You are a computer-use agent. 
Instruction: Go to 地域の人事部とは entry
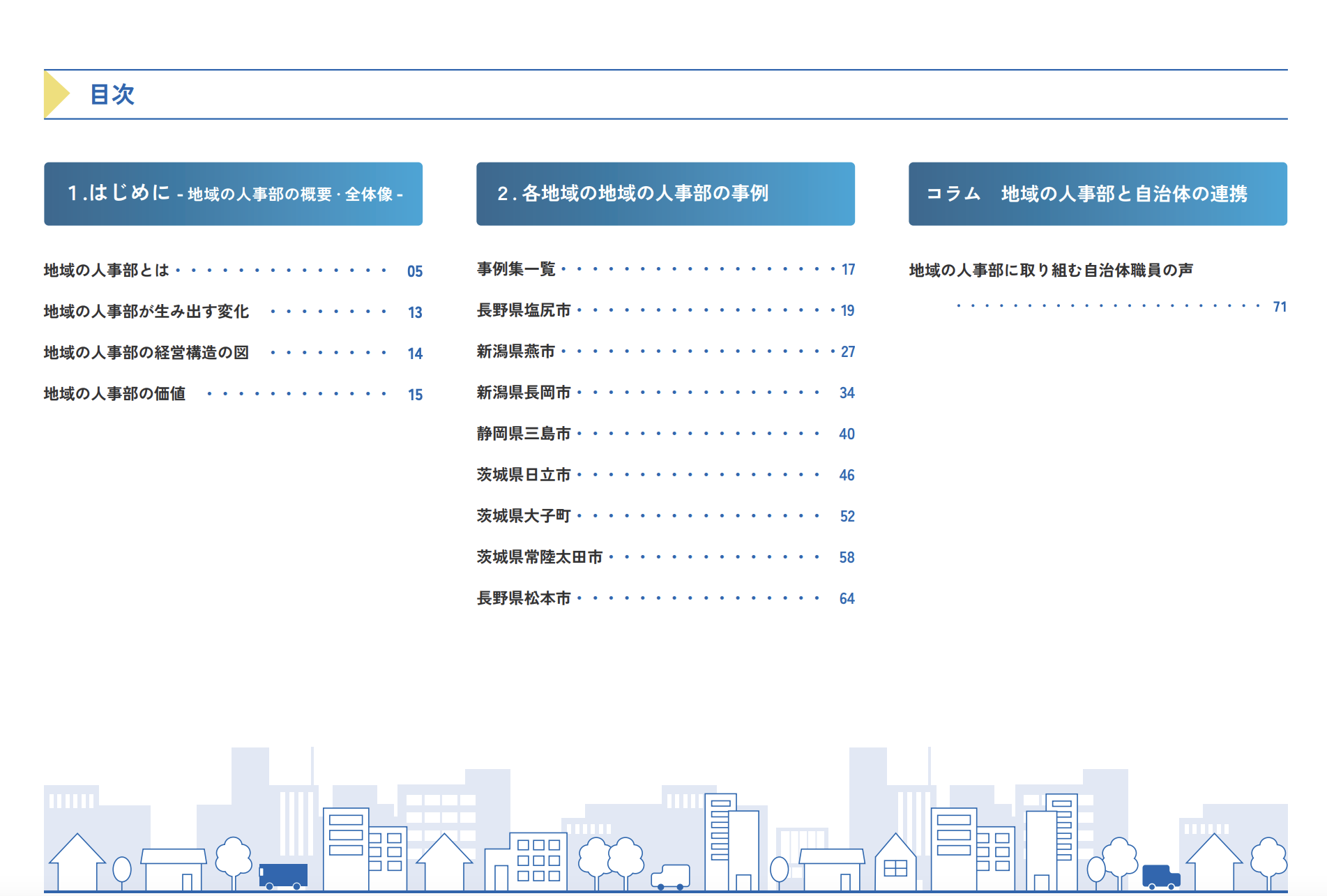tap(107, 271)
